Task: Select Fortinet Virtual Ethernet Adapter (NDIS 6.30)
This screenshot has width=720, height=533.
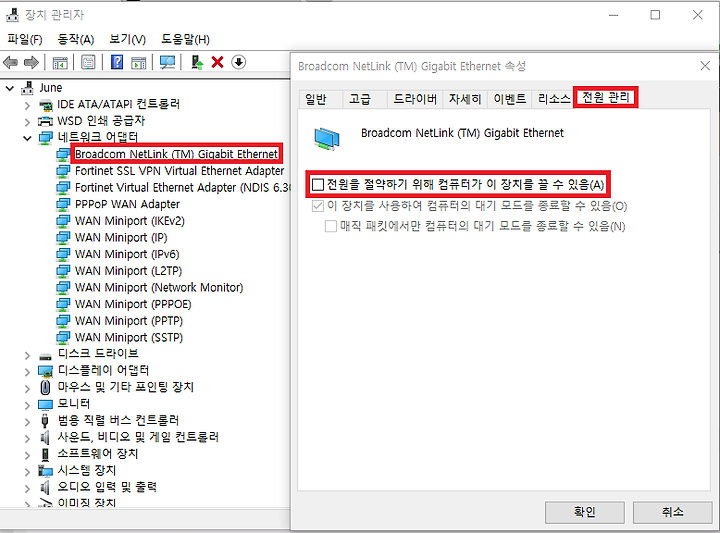Action: coord(182,188)
